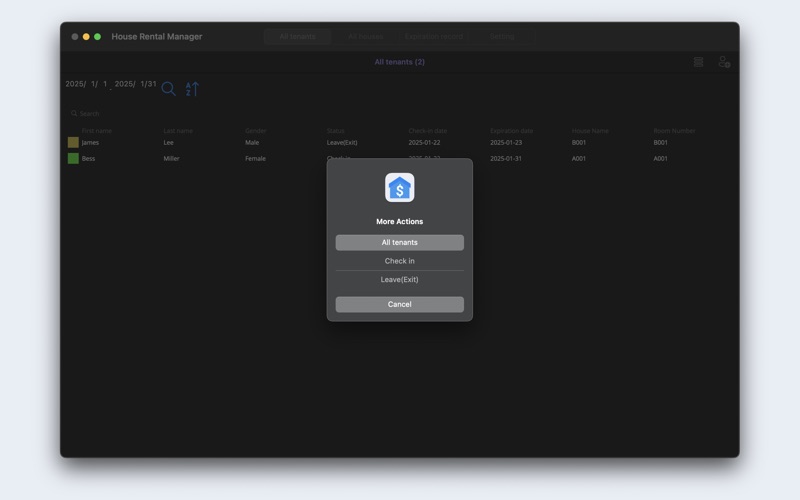Click James row olive color swatch

pyautogui.click(x=73, y=142)
